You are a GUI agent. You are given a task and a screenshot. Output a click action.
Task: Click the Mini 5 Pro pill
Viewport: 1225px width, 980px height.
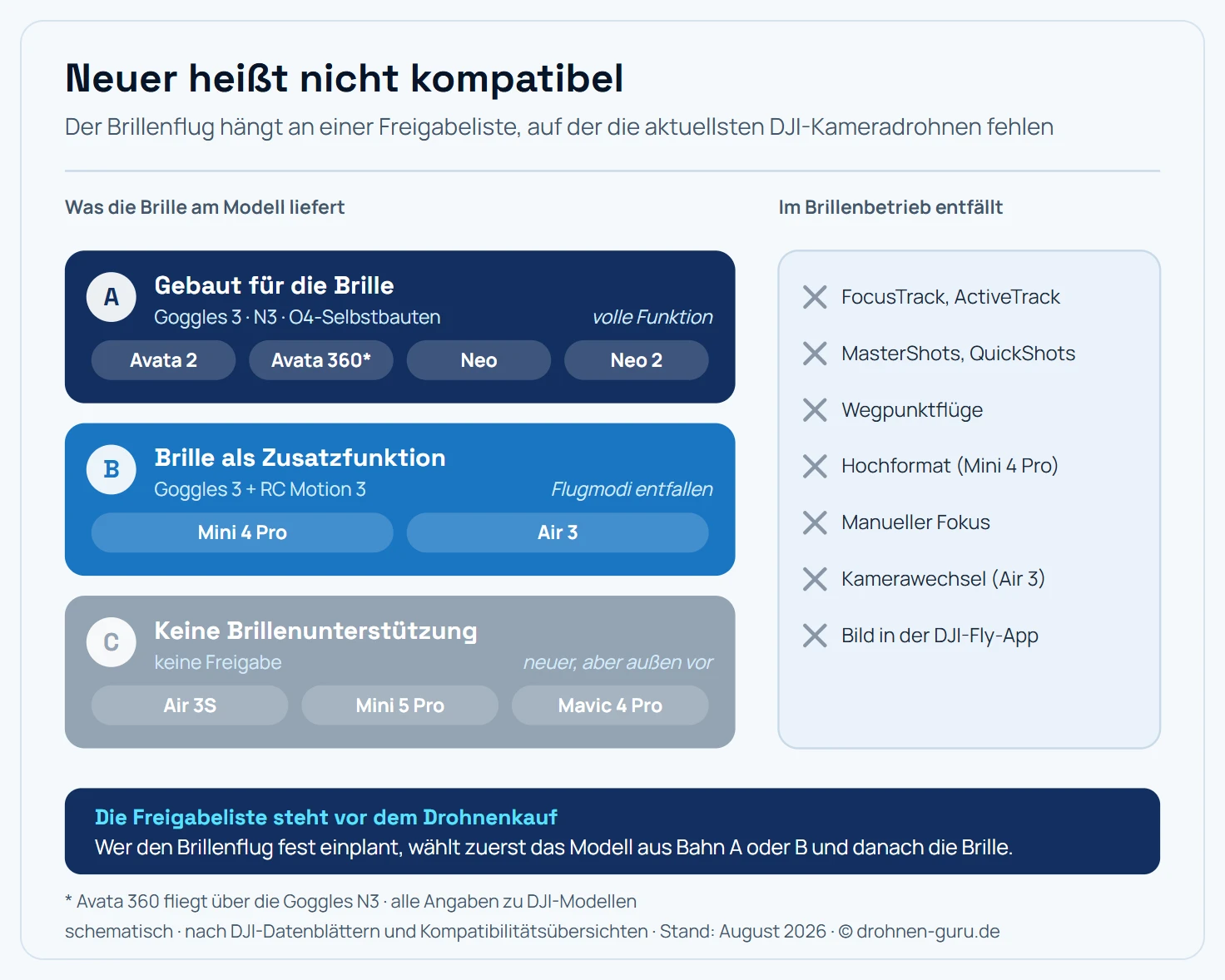coord(400,705)
